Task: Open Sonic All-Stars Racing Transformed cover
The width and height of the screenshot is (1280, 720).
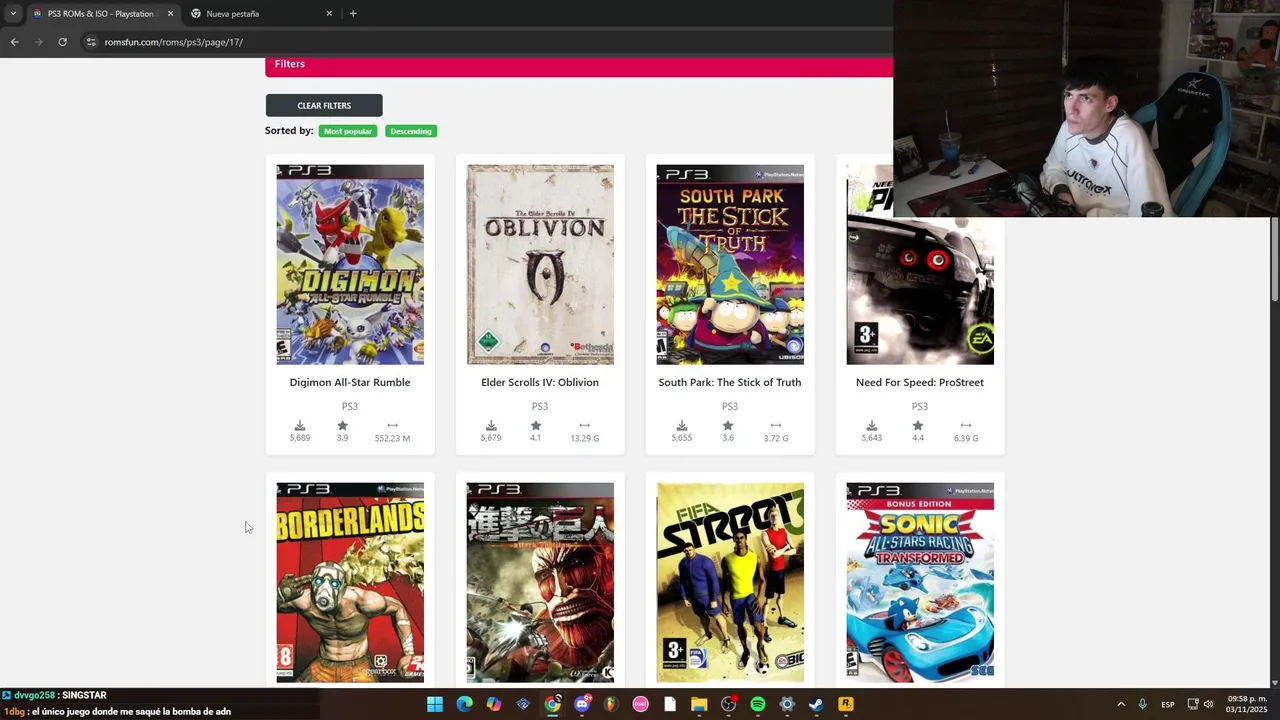Action: coord(920,583)
